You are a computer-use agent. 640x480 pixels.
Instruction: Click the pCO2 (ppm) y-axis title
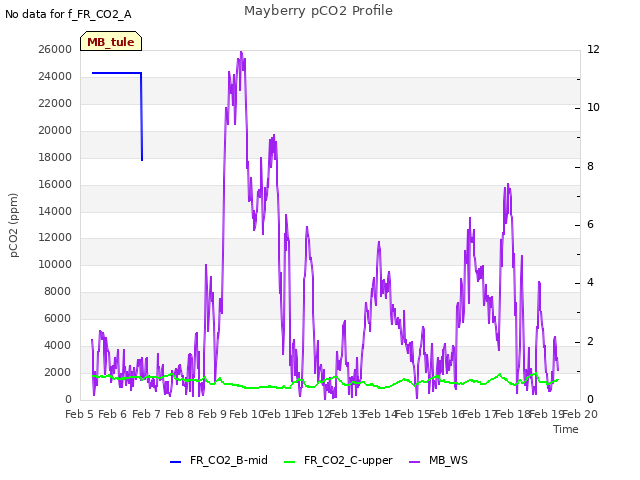(14, 225)
